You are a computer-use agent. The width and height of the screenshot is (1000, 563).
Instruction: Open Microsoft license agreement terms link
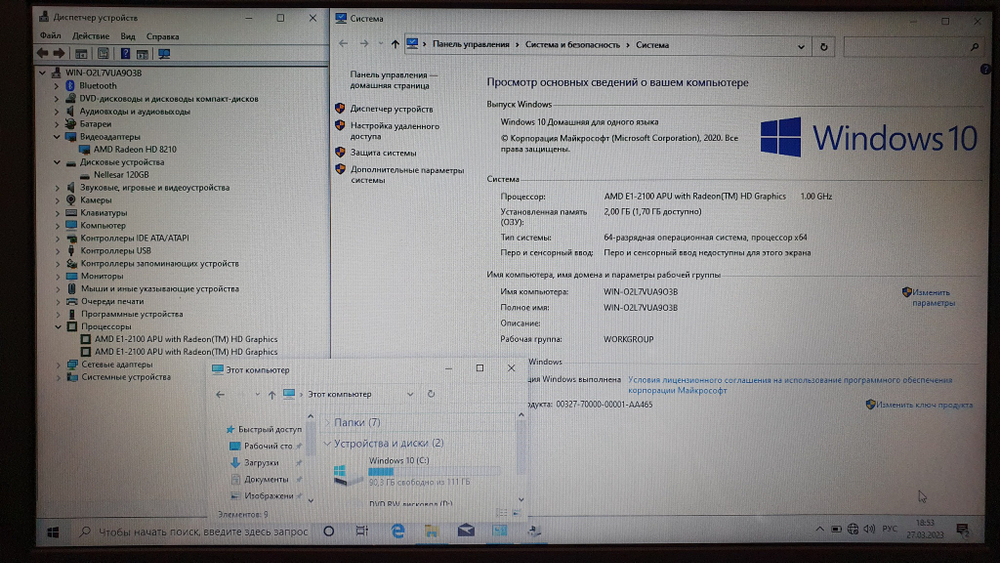pos(790,385)
